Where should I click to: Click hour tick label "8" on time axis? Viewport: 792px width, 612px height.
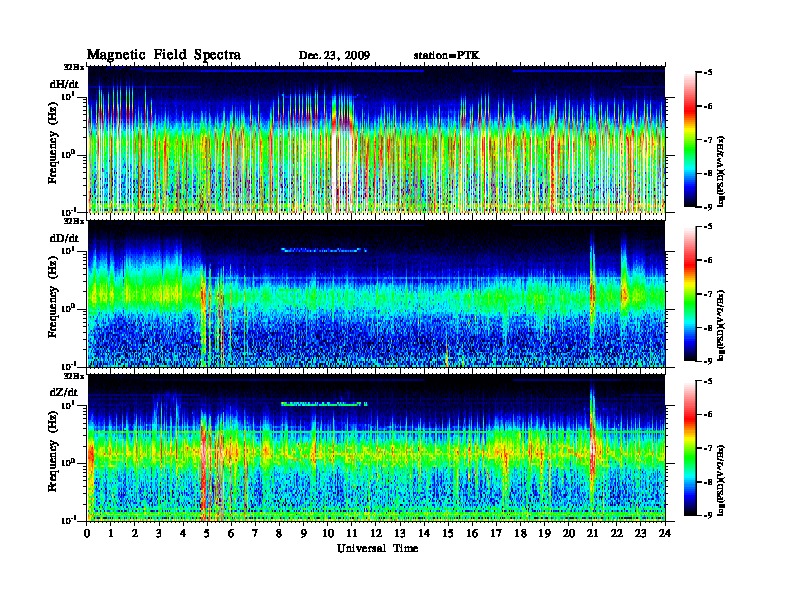pos(279,534)
